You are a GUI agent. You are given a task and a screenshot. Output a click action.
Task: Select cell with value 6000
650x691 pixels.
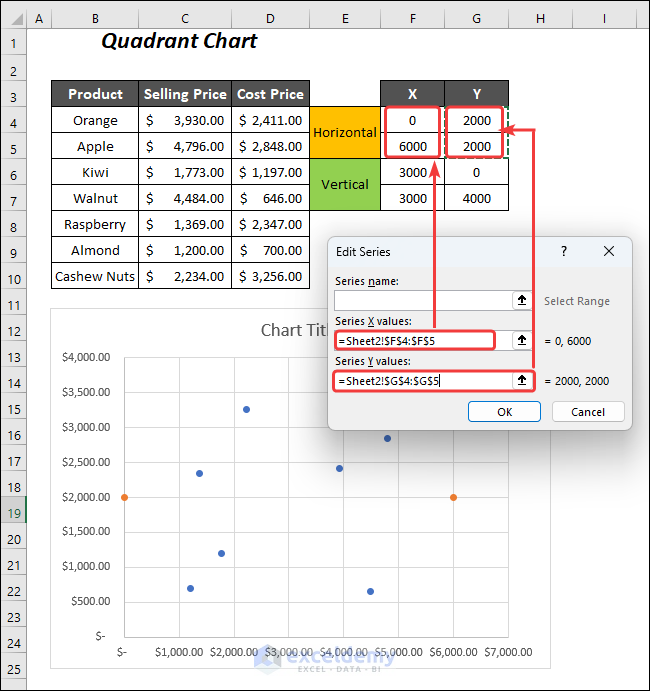click(412, 146)
